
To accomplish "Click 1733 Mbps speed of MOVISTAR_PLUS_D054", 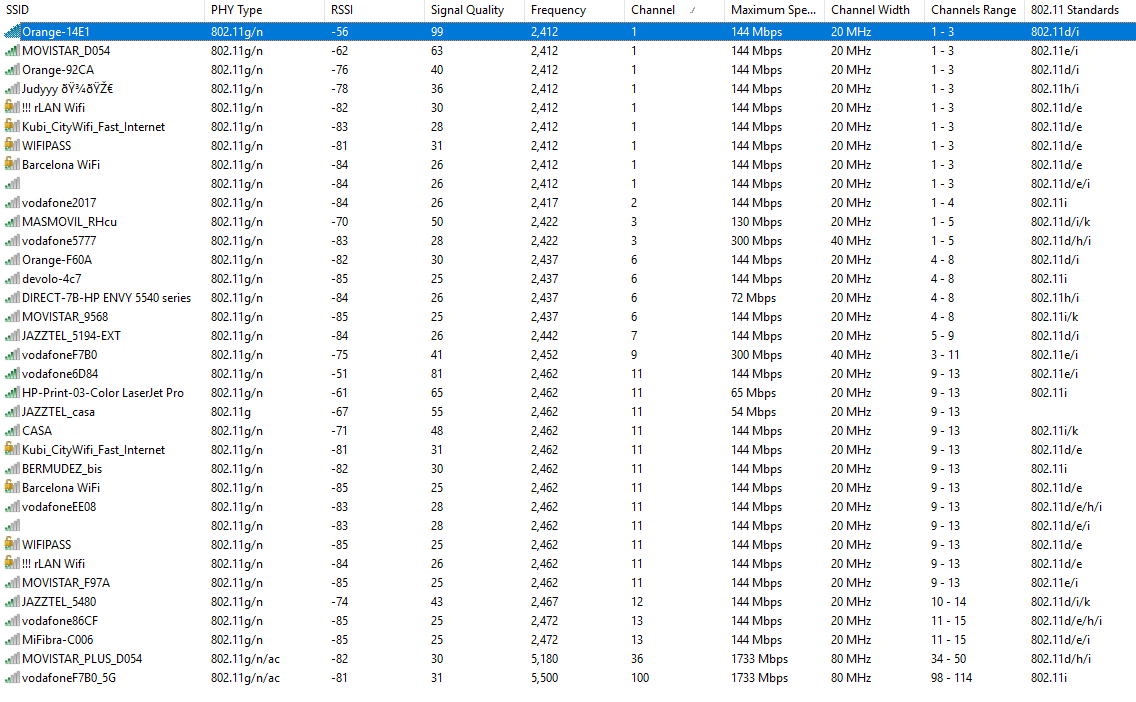I will pyautogui.click(x=759, y=659).
